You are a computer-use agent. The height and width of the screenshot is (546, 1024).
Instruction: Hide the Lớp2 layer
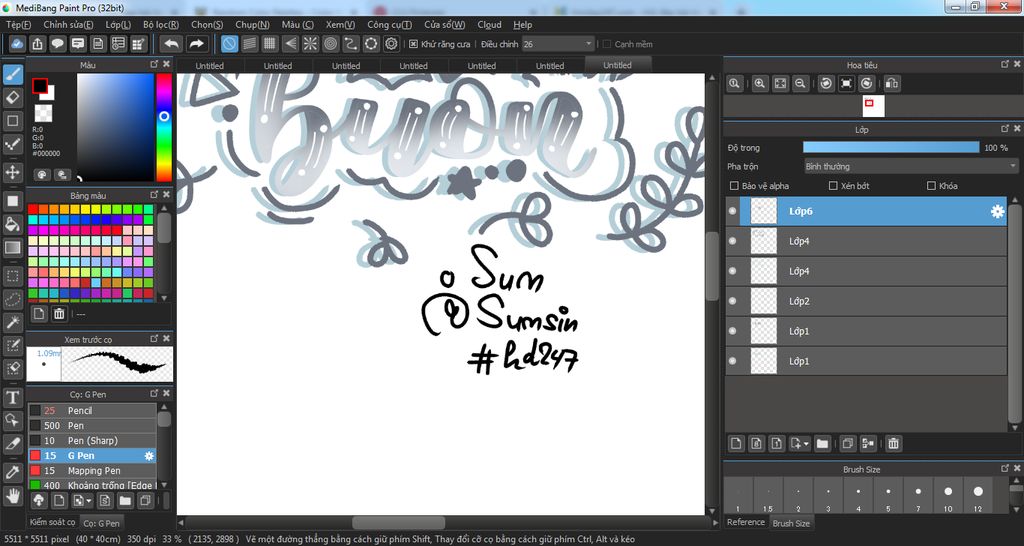[x=732, y=301]
